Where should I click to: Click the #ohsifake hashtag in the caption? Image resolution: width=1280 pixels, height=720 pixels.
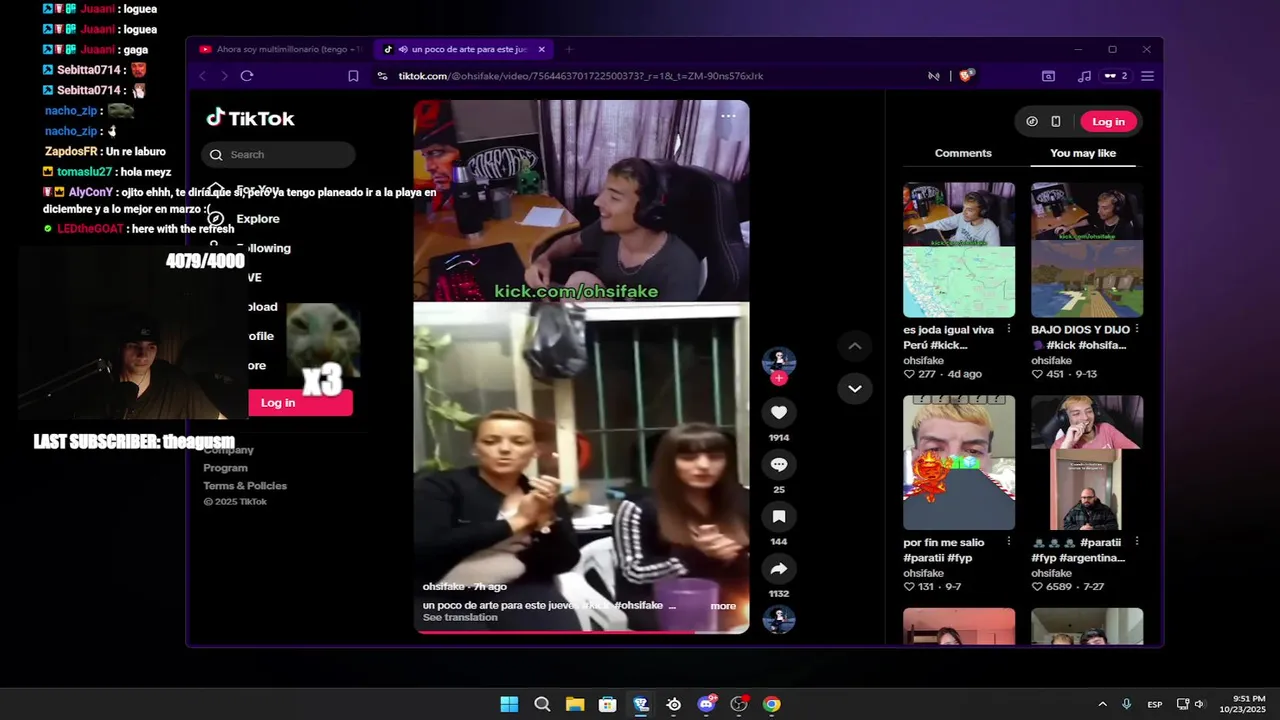tap(638, 606)
